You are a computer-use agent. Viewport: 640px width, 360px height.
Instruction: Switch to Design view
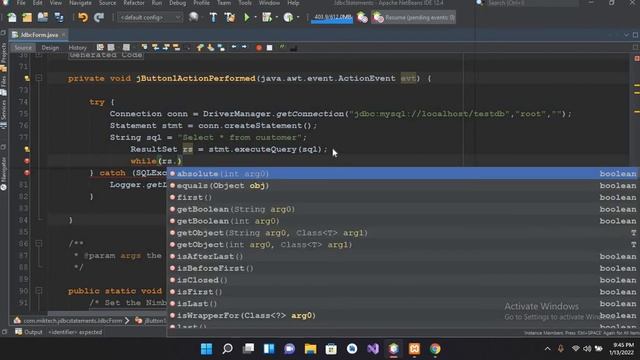point(50,48)
